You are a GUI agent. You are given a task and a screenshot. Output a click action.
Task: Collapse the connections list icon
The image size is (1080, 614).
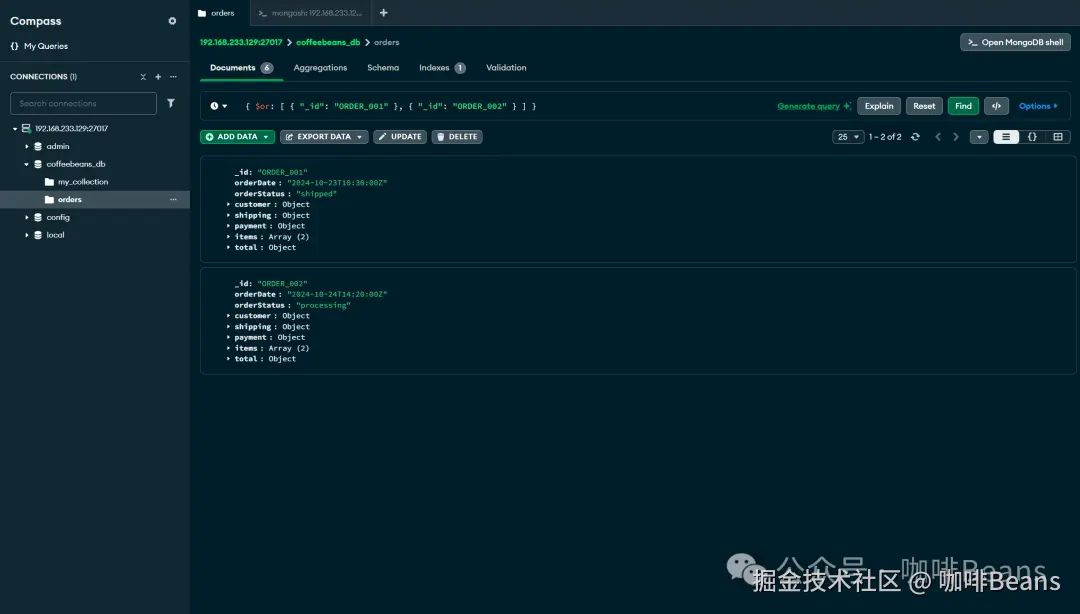click(143, 76)
